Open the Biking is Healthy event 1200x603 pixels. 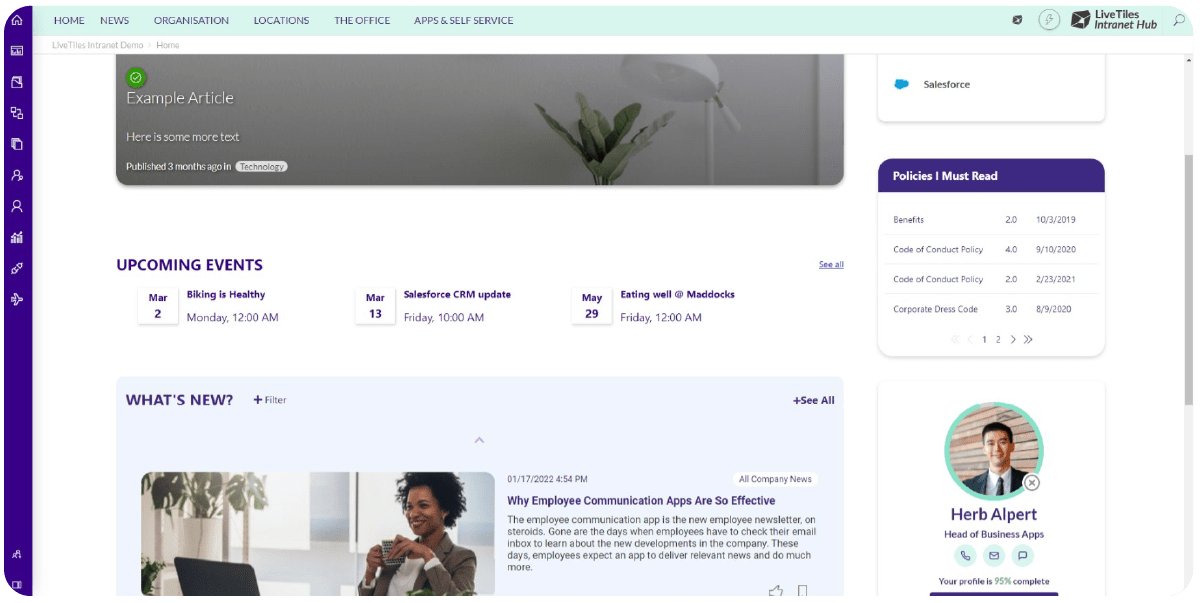click(226, 295)
